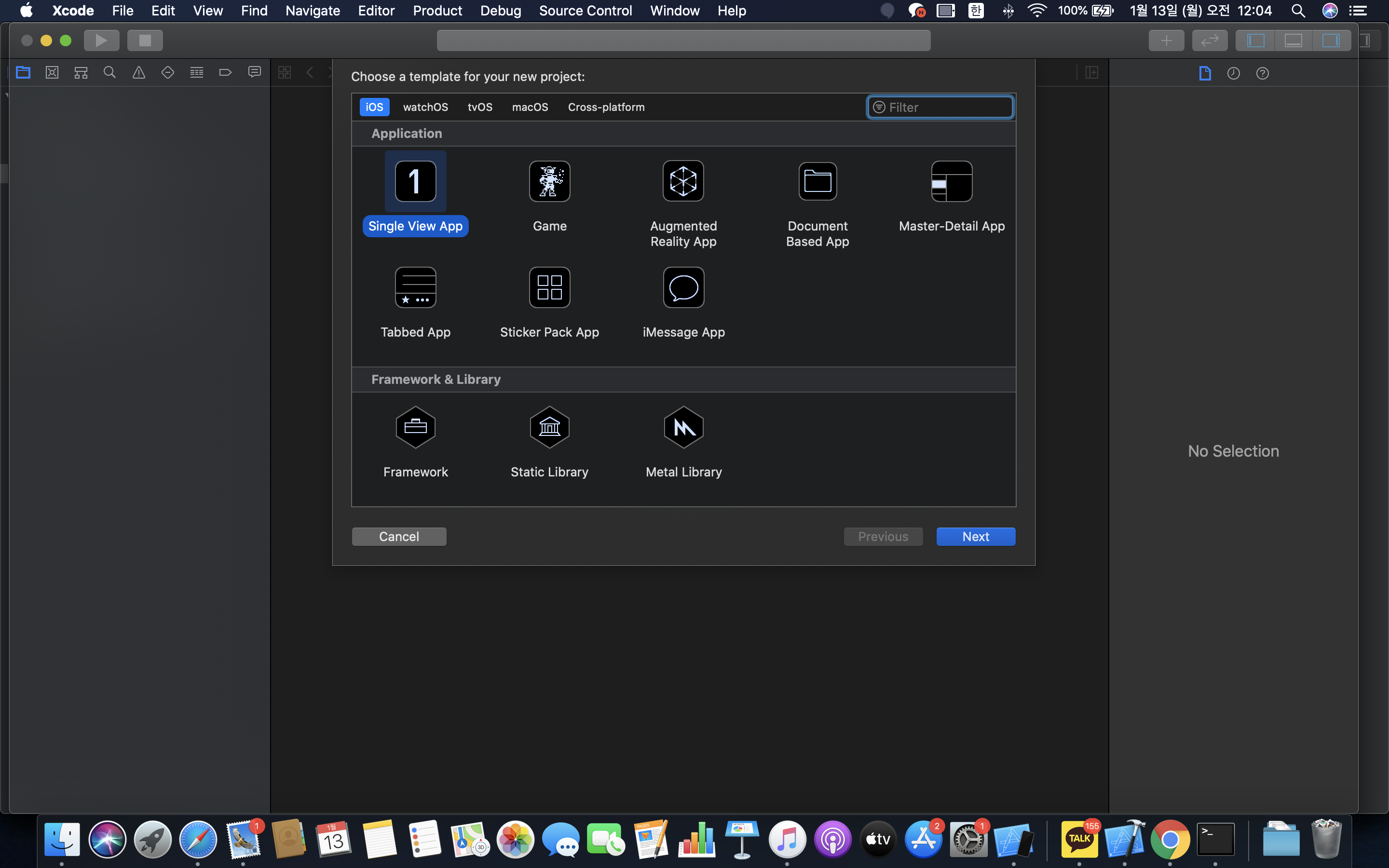Click the Cancel button

click(399, 537)
